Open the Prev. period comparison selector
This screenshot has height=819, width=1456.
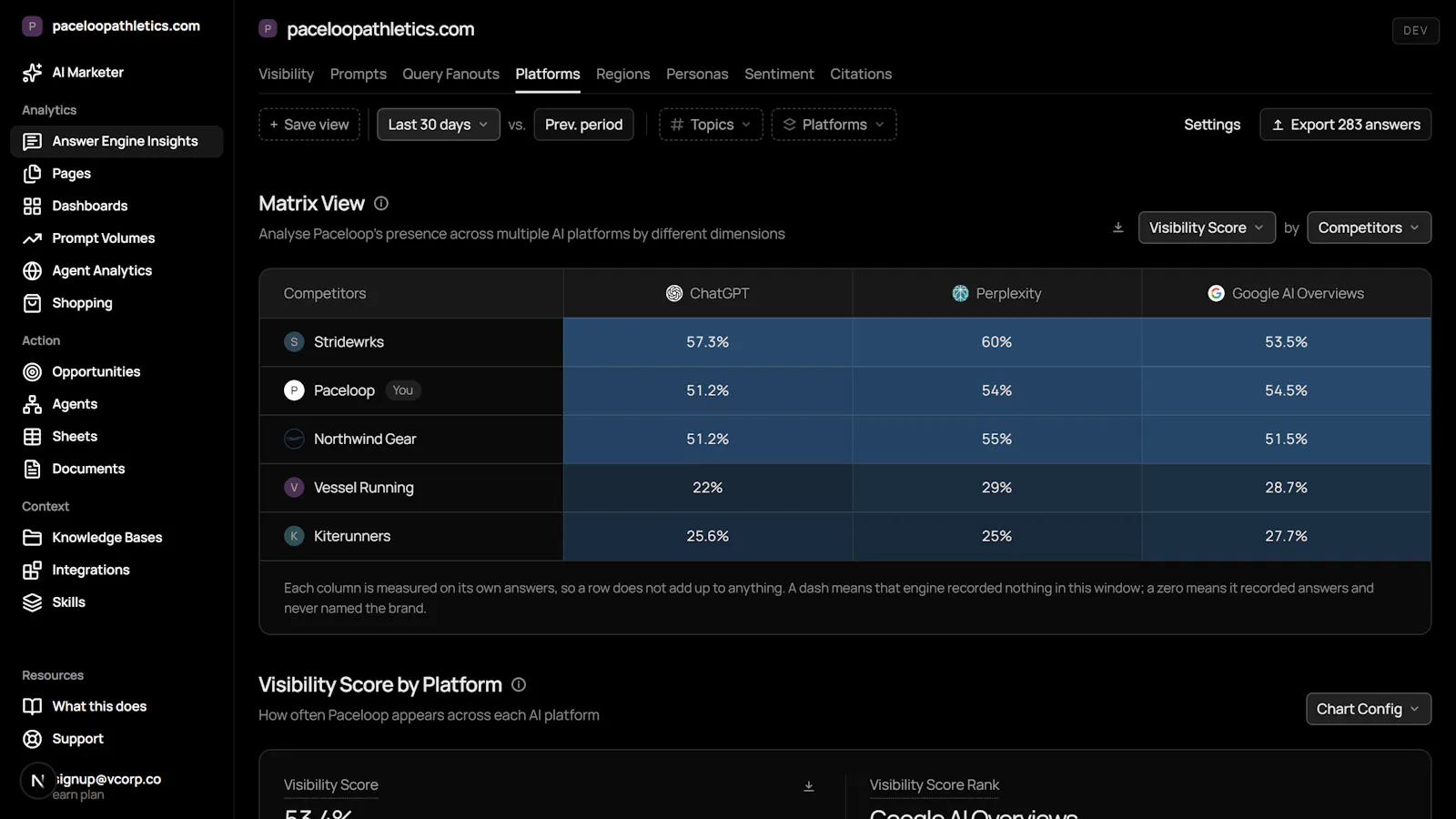pos(583,125)
